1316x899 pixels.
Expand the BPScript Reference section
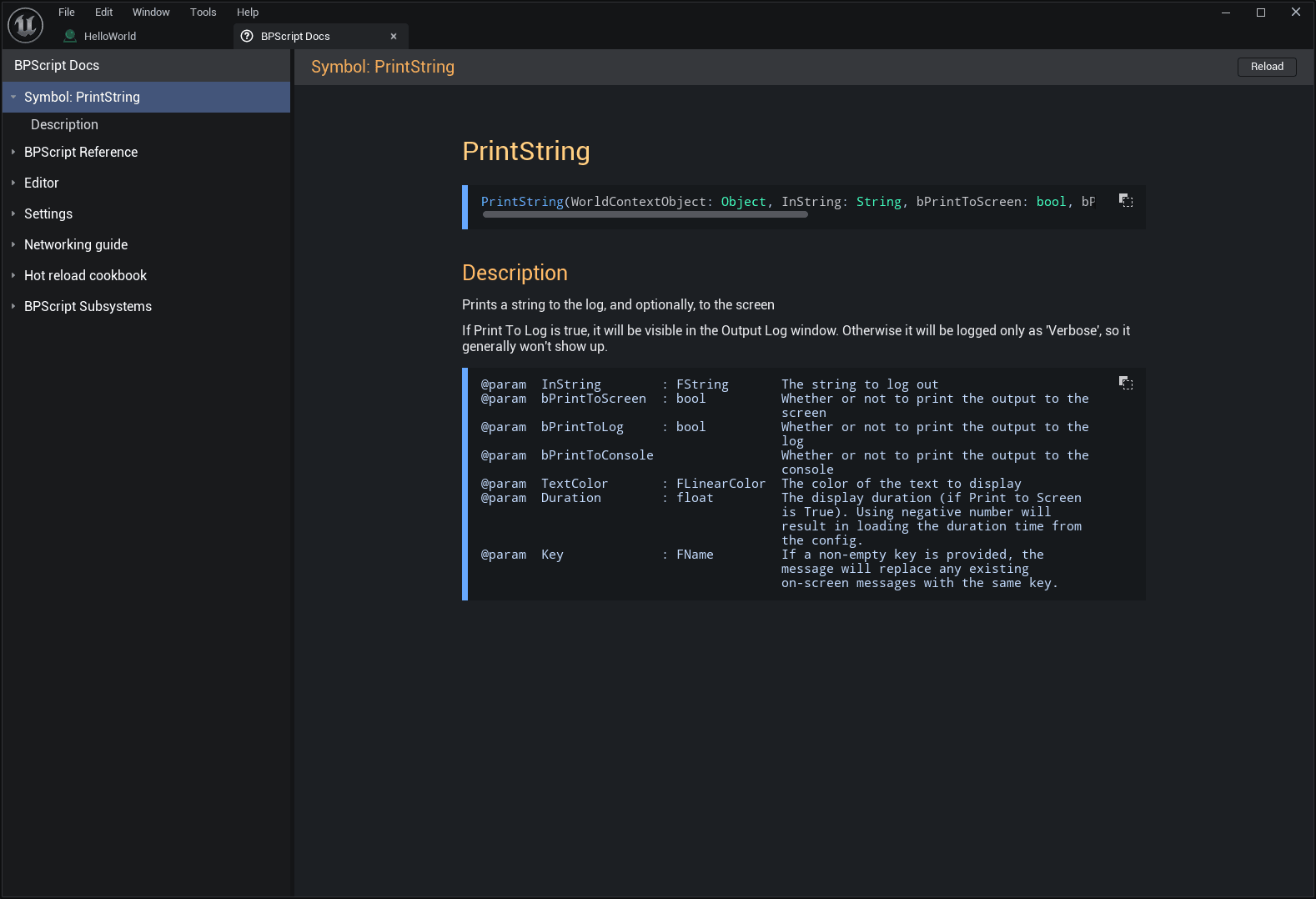click(13, 152)
